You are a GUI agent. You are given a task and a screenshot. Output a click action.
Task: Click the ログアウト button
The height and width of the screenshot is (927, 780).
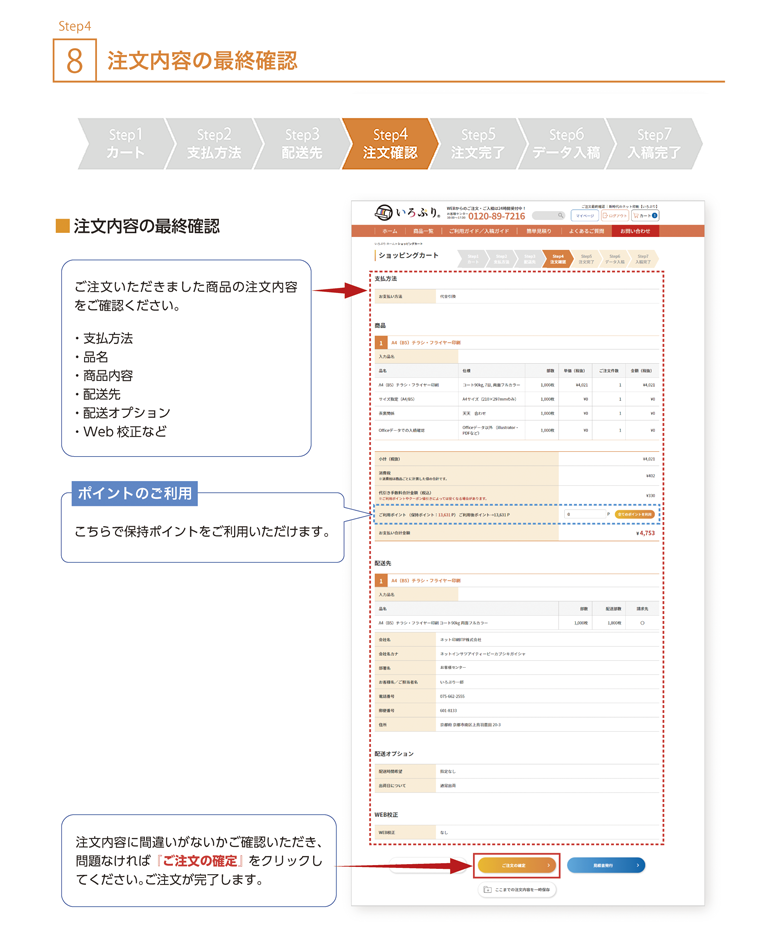pyautogui.click(x=616, y=215)
